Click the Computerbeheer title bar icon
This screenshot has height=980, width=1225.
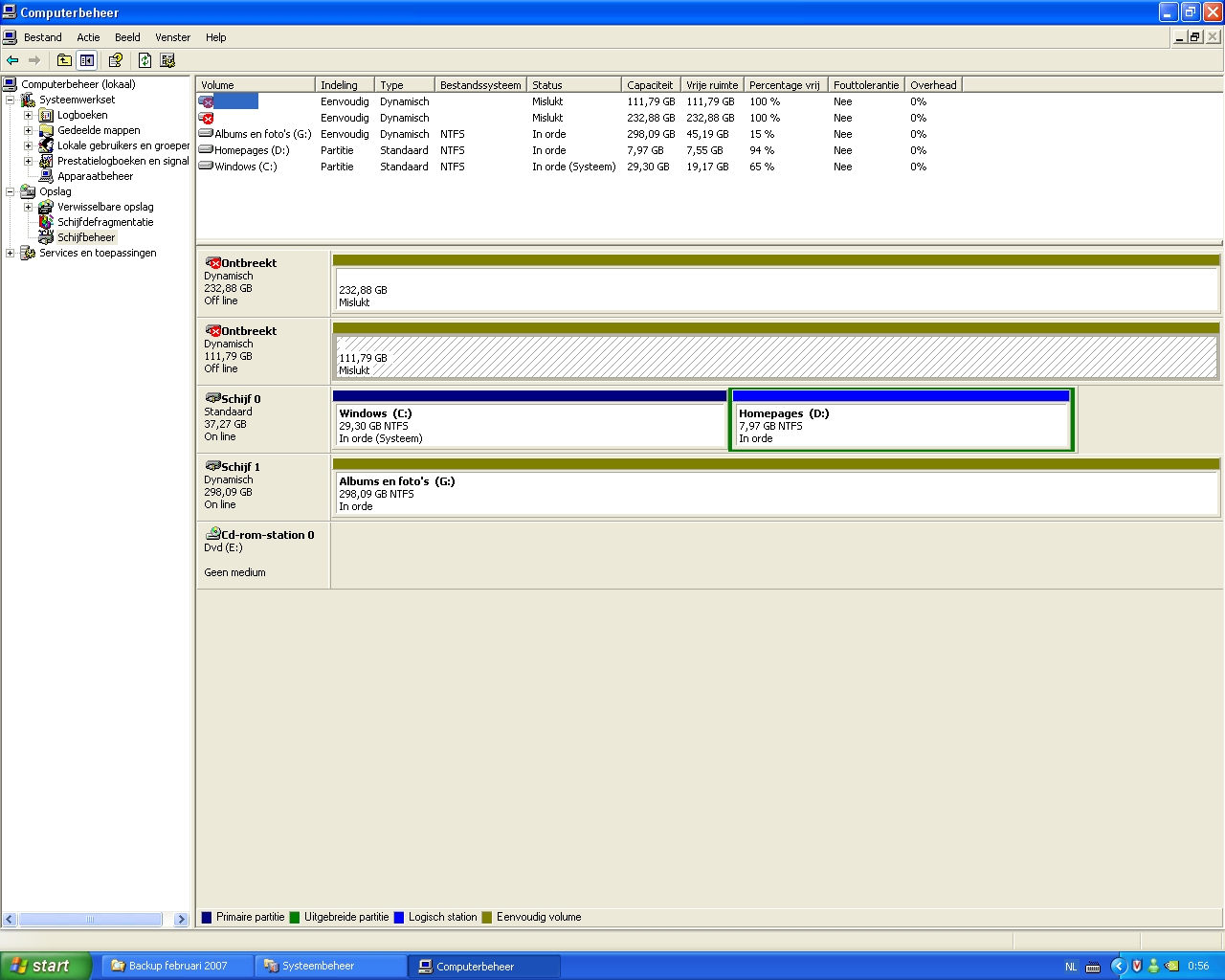coord(10,12)
